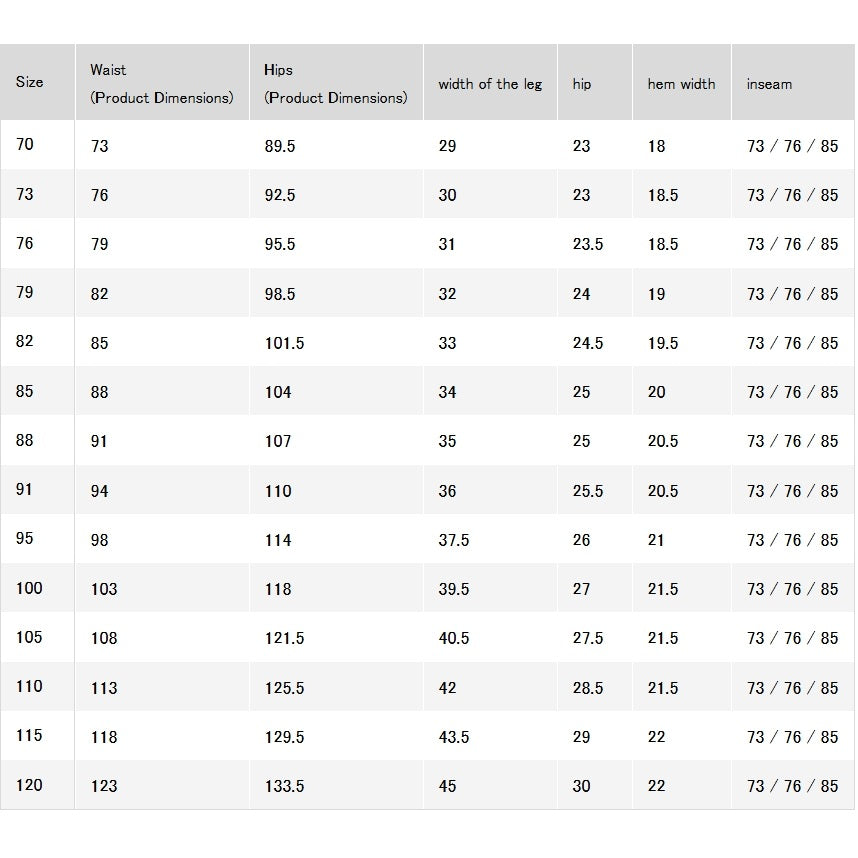Select hem width 19.5 value

point(663,343)
